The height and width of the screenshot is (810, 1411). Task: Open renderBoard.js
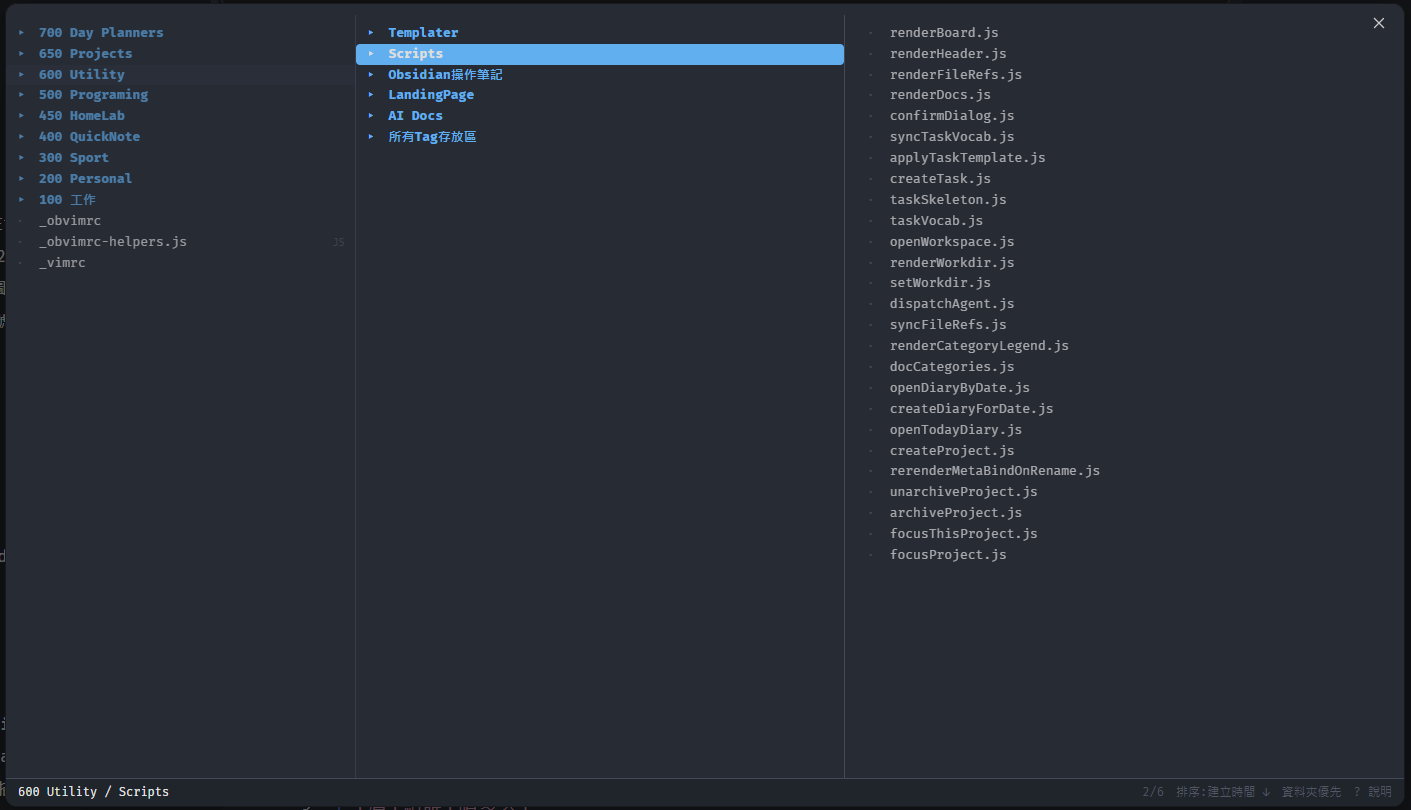(x=944, y=33)
